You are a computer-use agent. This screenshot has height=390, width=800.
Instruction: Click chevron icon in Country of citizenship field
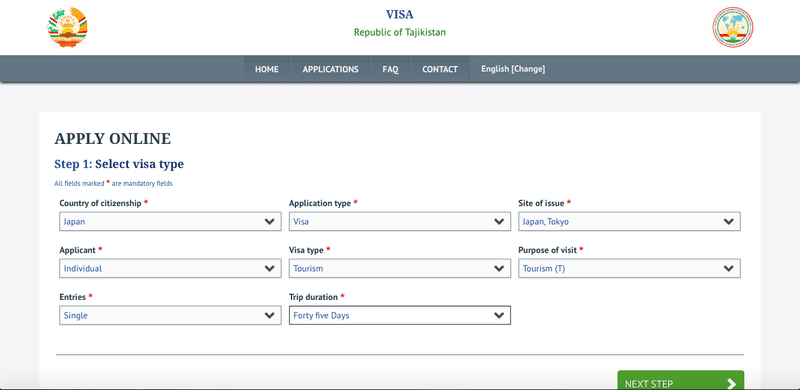point(269,222)
